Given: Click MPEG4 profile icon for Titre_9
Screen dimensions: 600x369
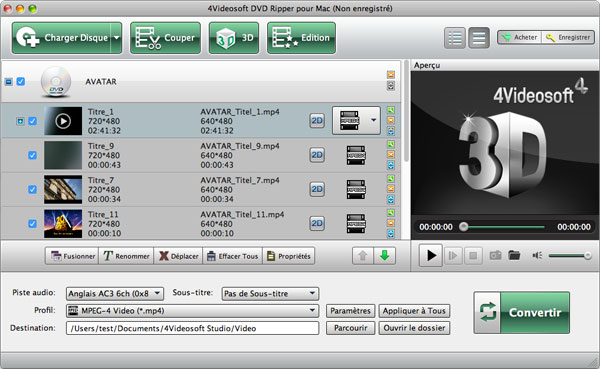Looking at the screenshot, I should pos(356,155).
